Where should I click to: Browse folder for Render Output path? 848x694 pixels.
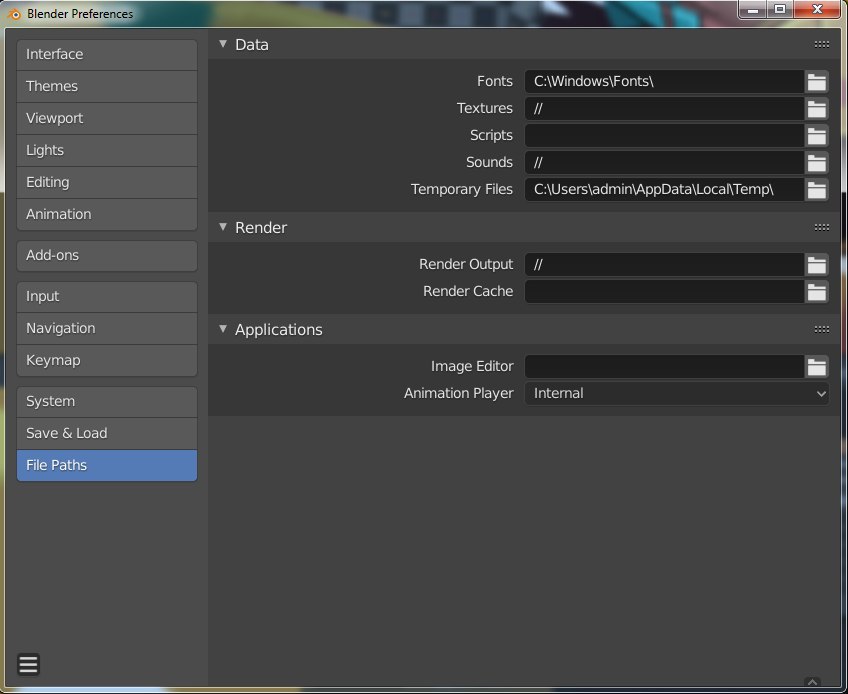pyautogui.click(x=817, y=265)
